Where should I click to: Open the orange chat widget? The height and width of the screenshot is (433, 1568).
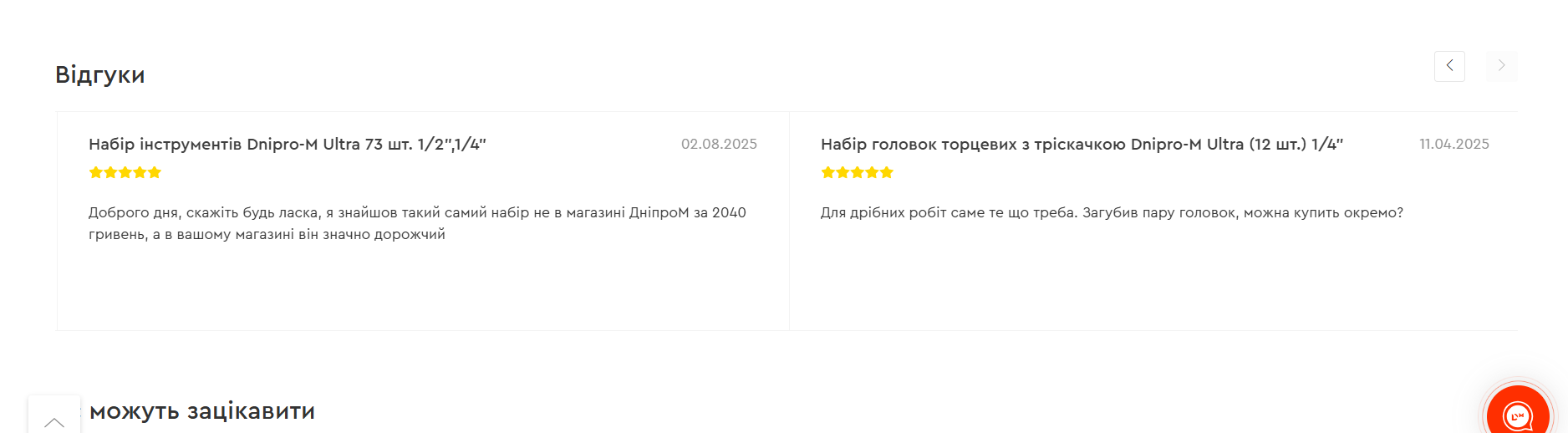pyautogui.click(x=1518, y=415)
